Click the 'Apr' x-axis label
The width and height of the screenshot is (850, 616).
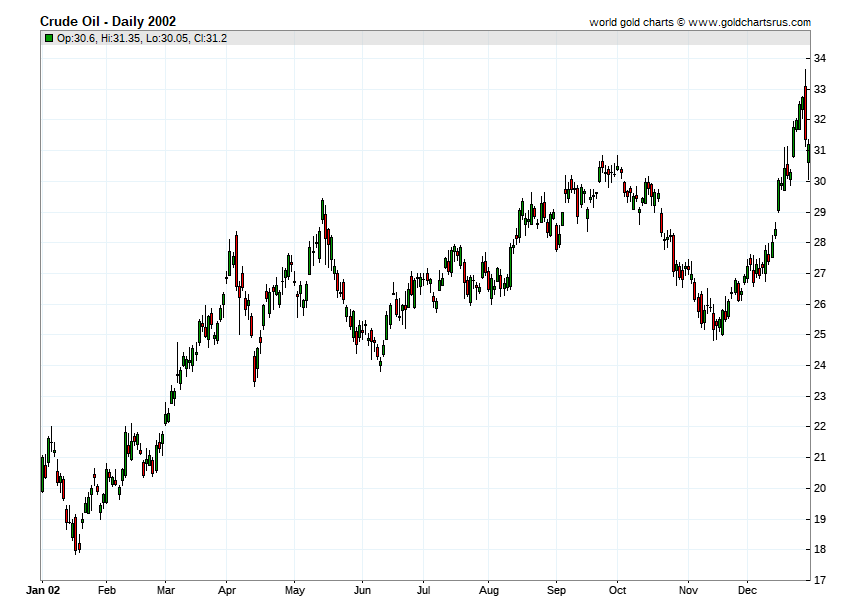(x=227, y=590)
